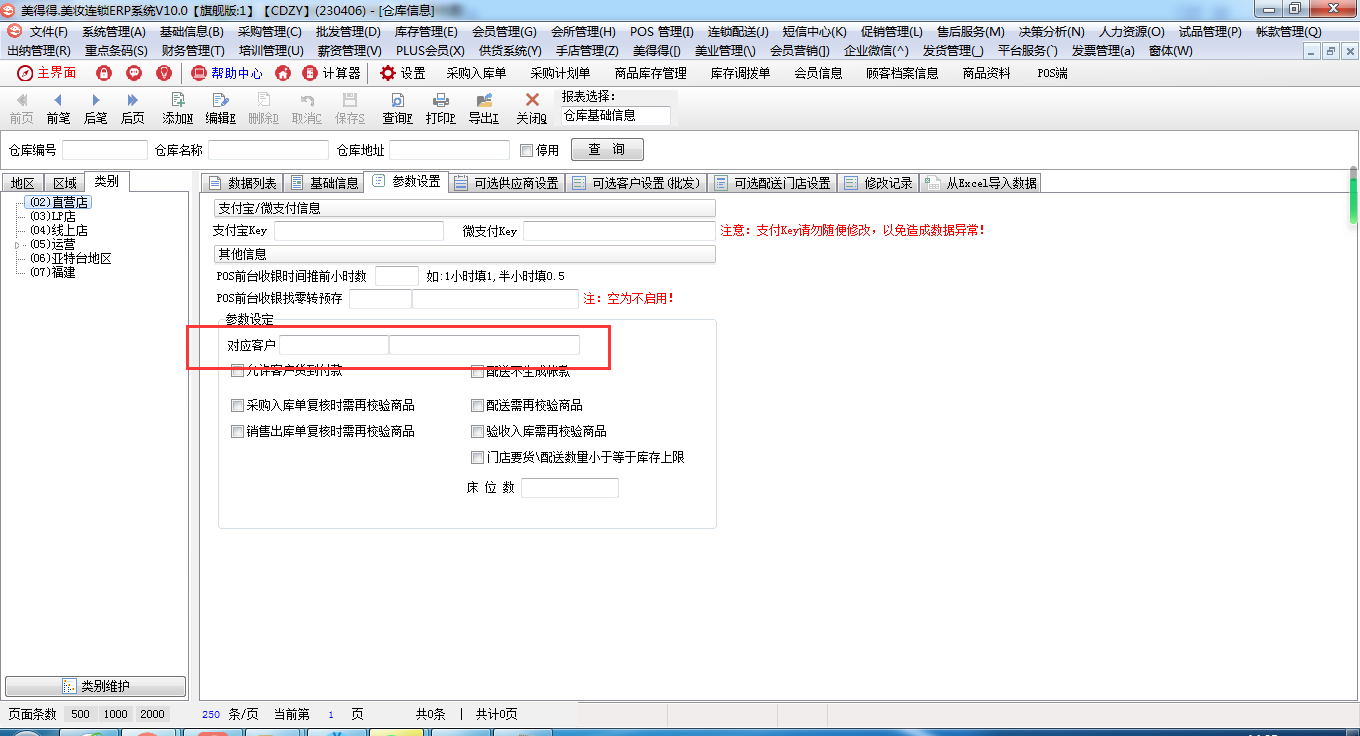Open the 计算器 calculator shortcut
The width and height of the screenshot is (1360, 736).
(x=310, y=73)
